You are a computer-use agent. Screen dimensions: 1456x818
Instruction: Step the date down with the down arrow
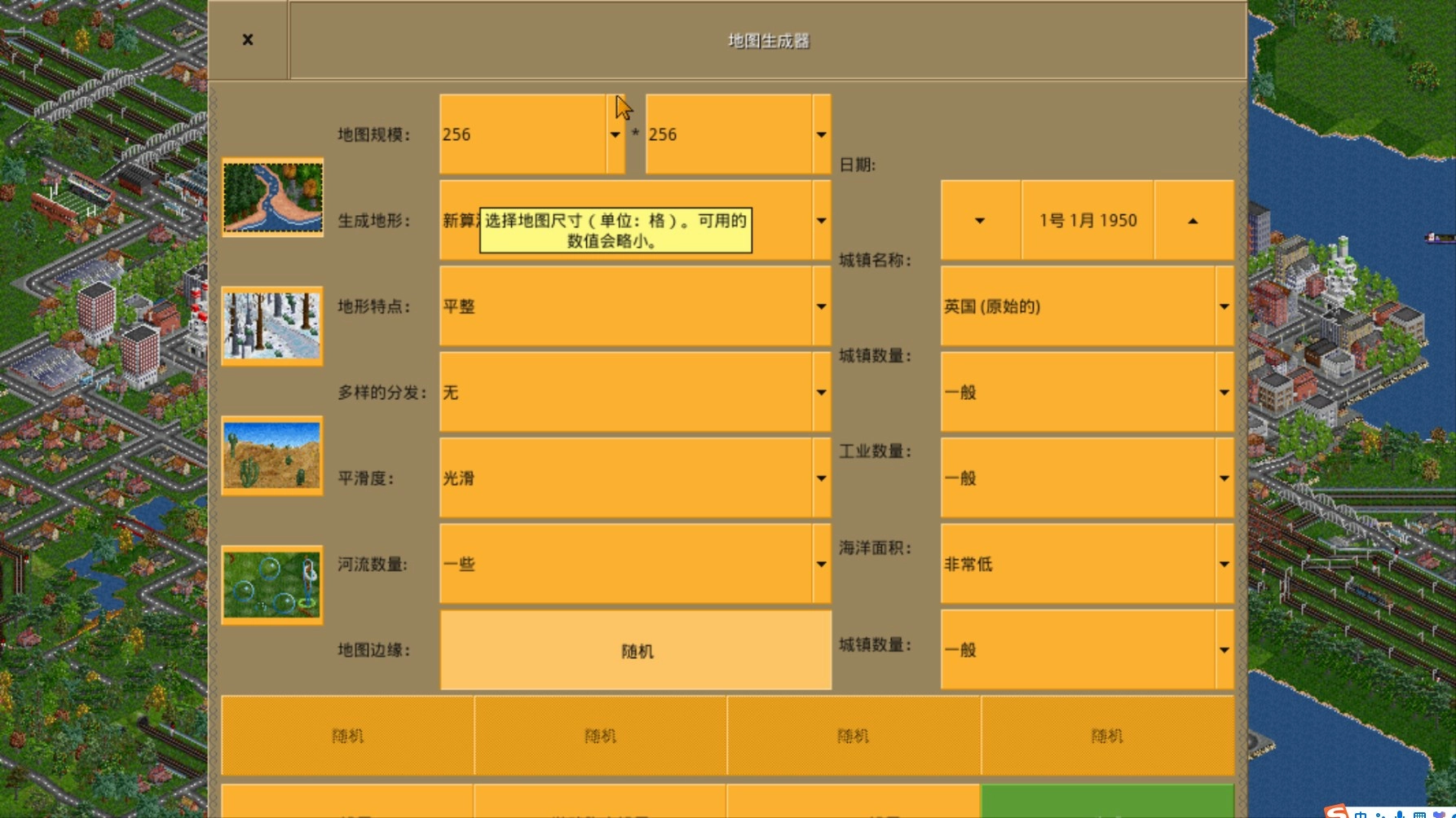click(x=979, y=220)
